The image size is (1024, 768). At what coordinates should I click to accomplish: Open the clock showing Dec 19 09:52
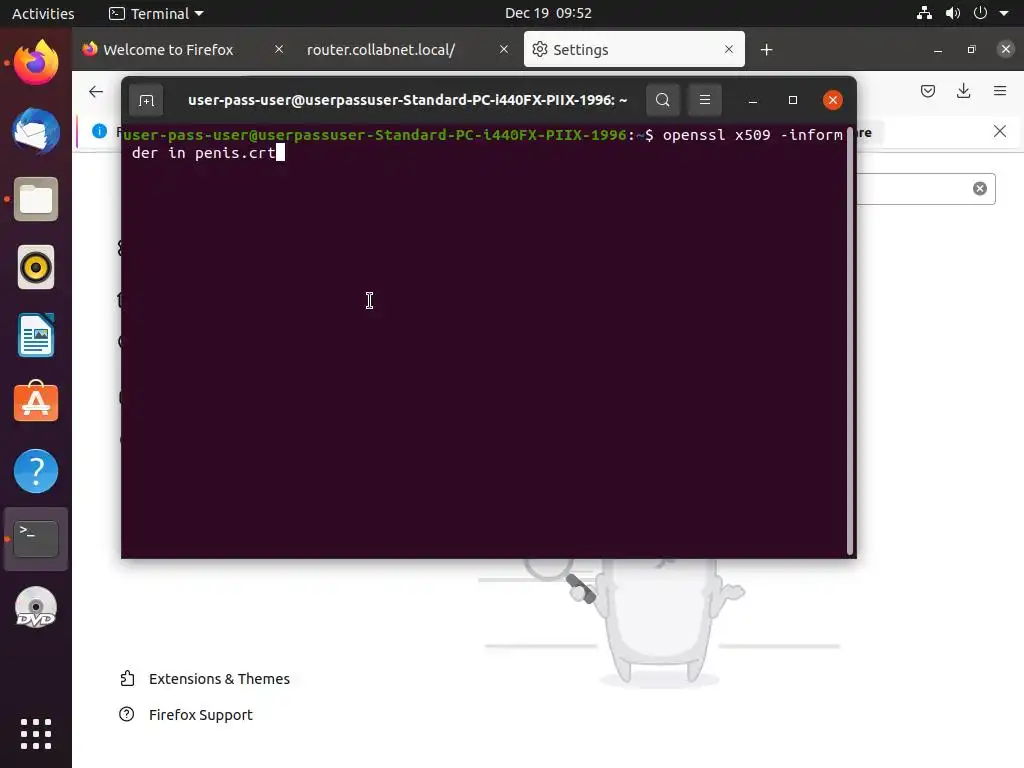[548, 13]
